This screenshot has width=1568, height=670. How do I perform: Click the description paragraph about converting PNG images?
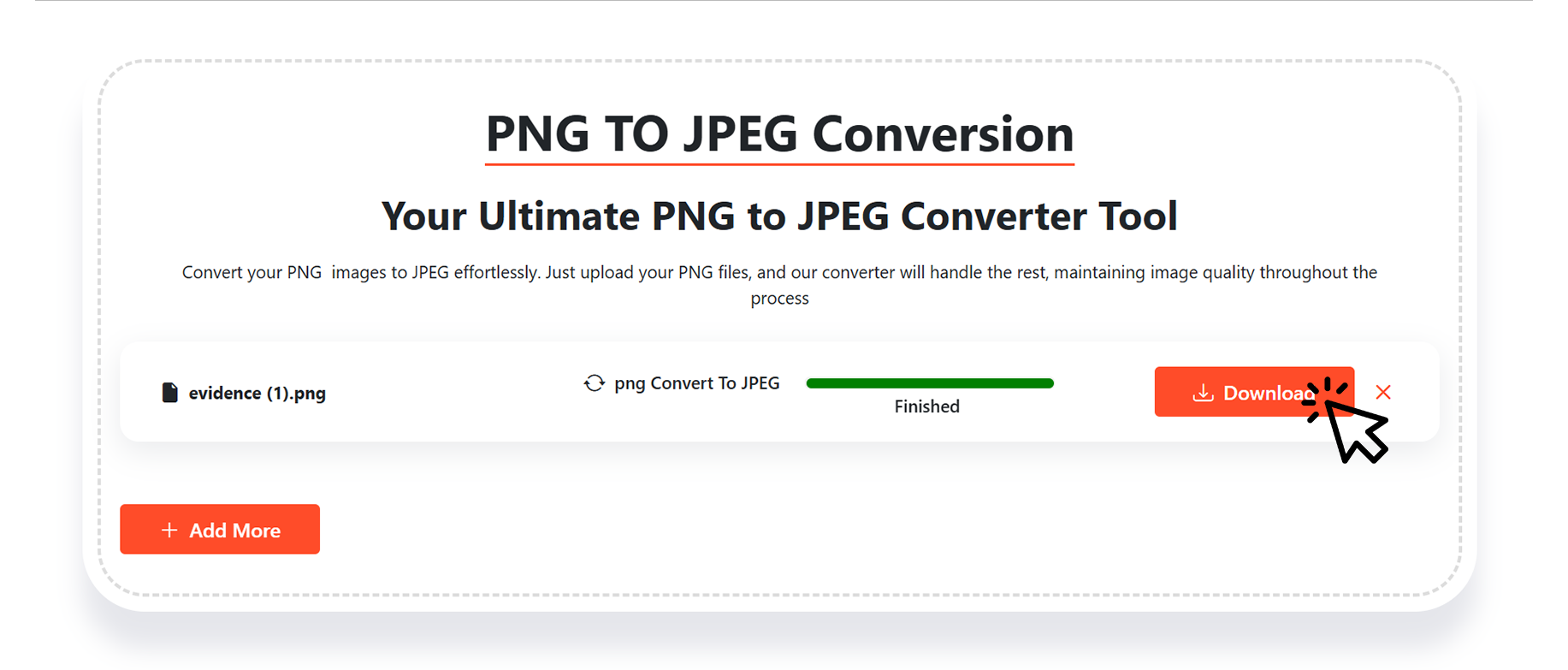(x=779, y=285)
